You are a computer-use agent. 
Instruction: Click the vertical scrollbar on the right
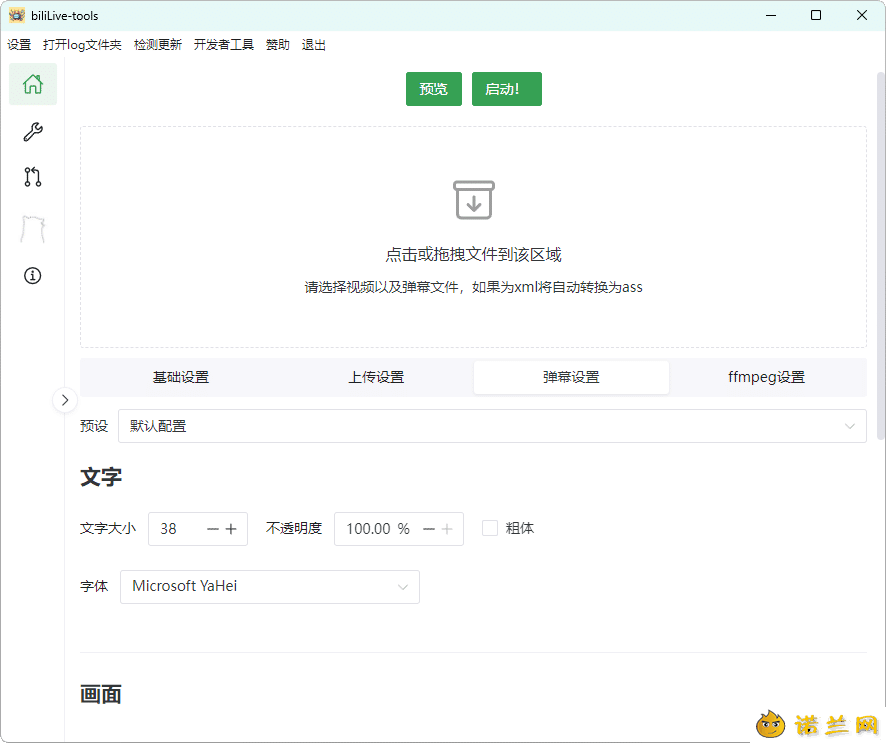[x=880, y=256]
